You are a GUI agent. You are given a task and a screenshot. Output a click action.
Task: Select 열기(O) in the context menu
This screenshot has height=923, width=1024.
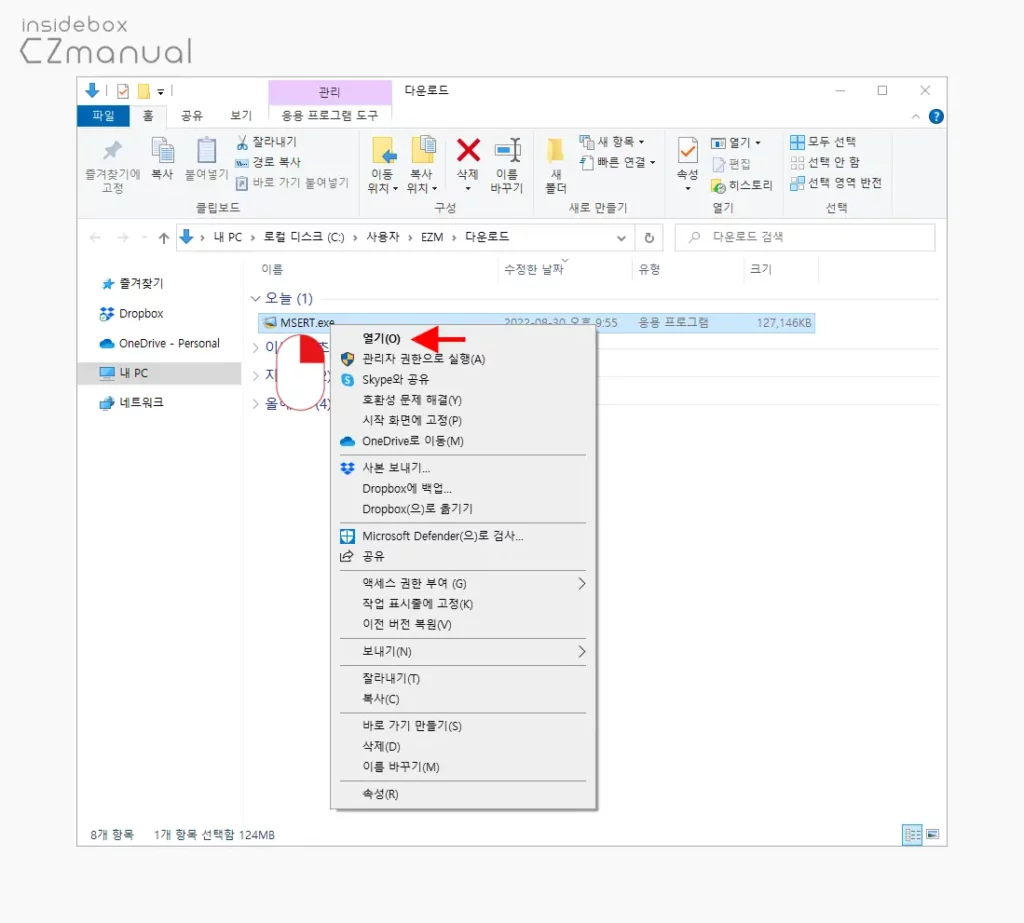coord(381,338)
